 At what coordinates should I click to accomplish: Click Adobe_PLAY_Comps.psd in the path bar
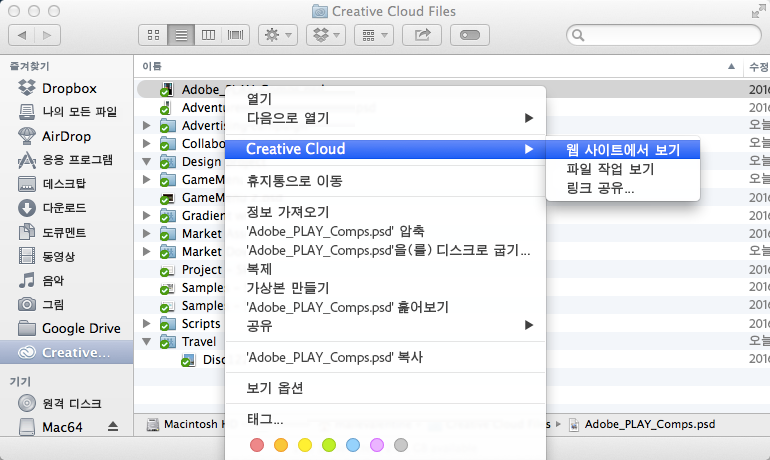pyautogui.click(x=642, y=425)
